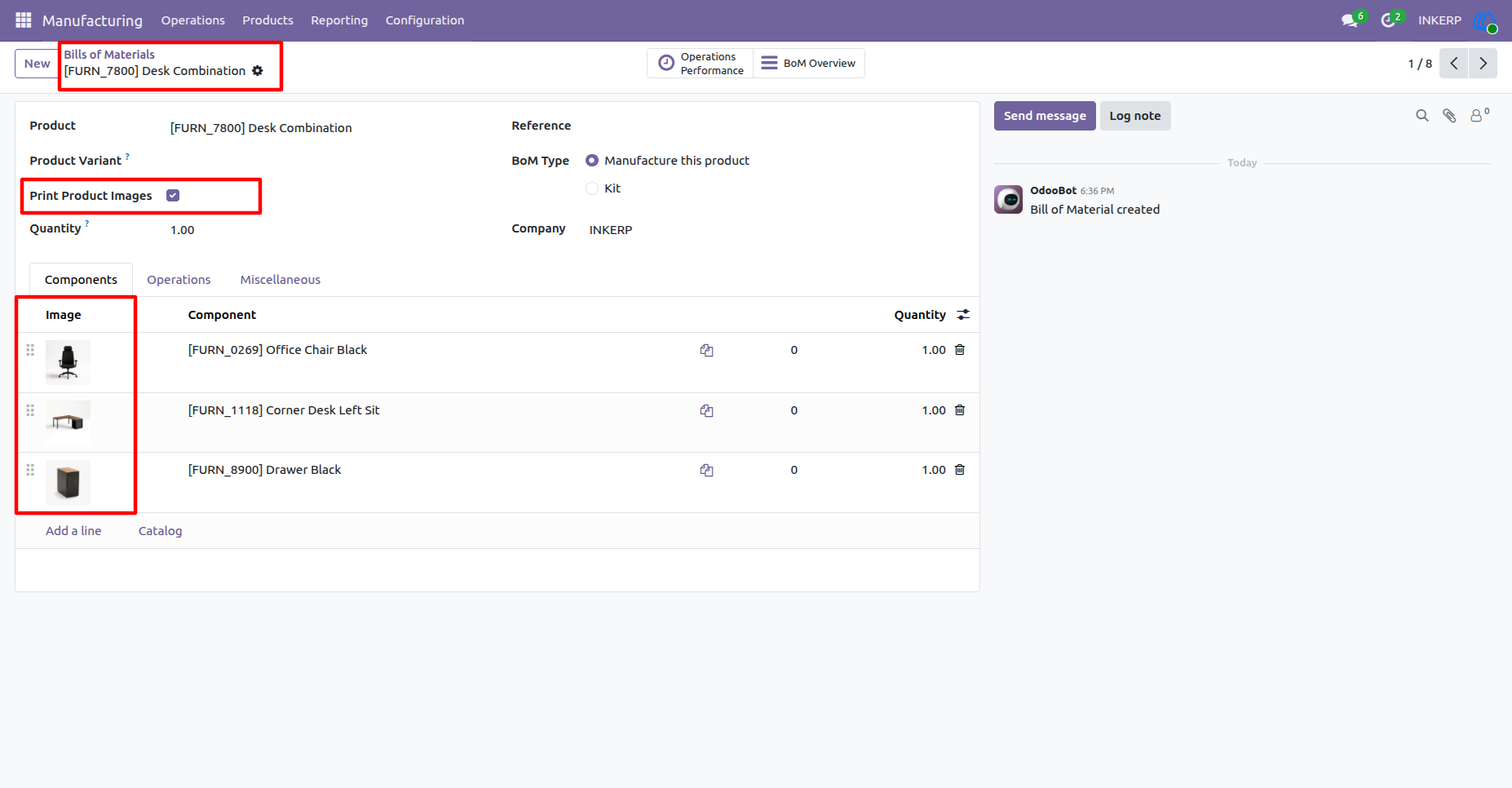Open the activities clock icon
1512x788 pixels.
tap(1388, 20)
